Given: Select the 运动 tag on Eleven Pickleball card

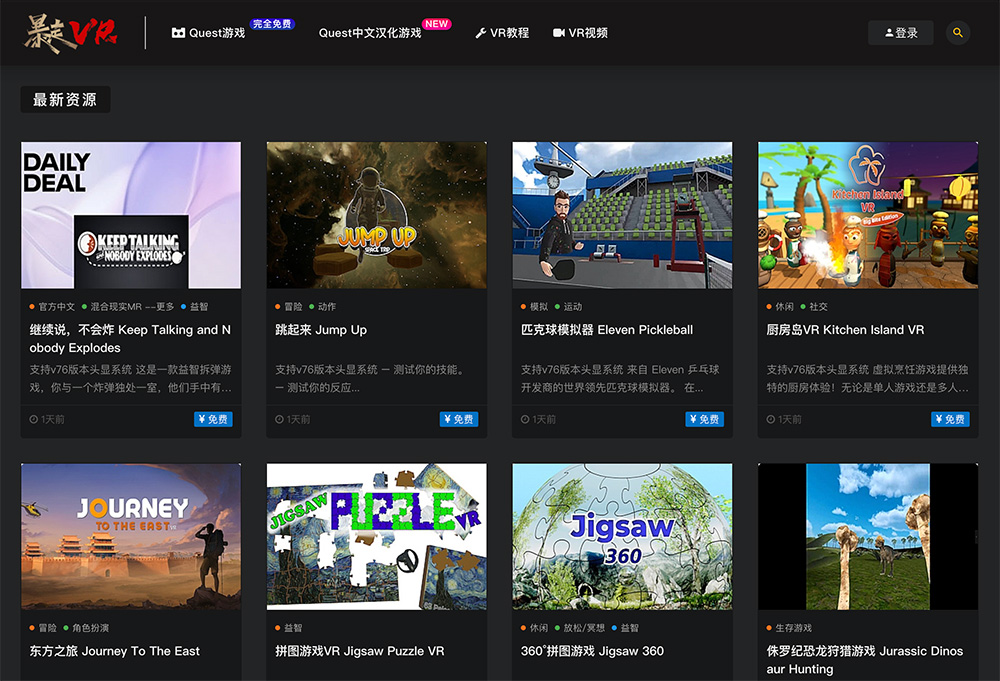Looking at the screenshot, I should point(568,307).
